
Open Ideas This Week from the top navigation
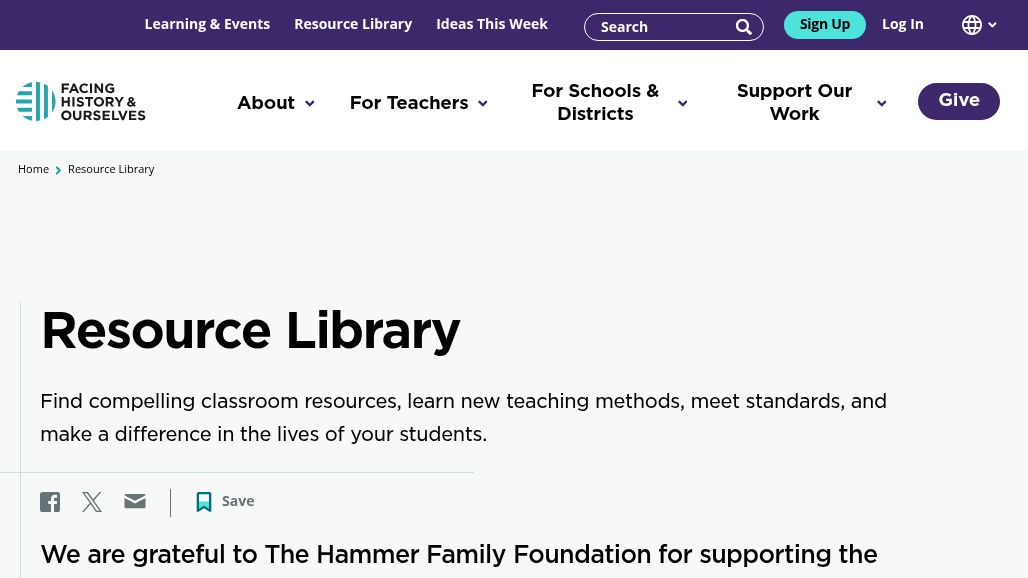[492, 24]
